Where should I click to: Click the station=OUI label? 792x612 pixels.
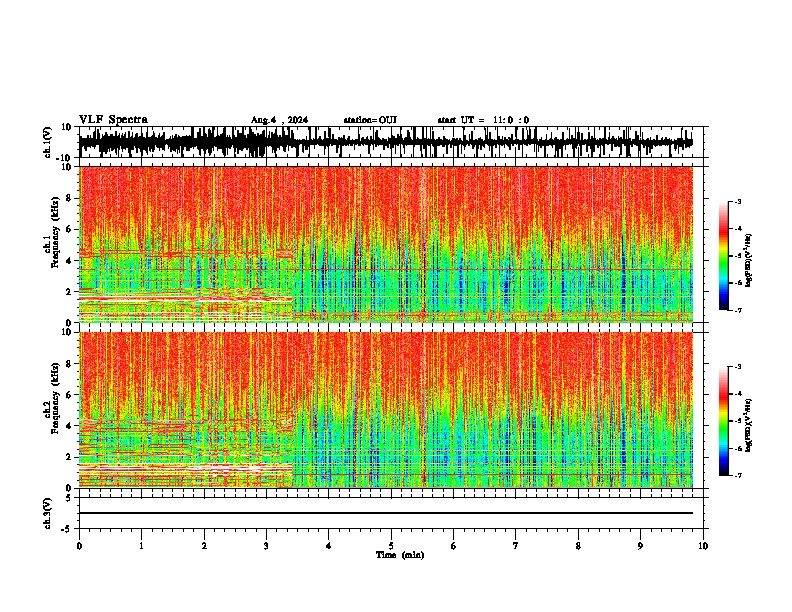point(370,120)
